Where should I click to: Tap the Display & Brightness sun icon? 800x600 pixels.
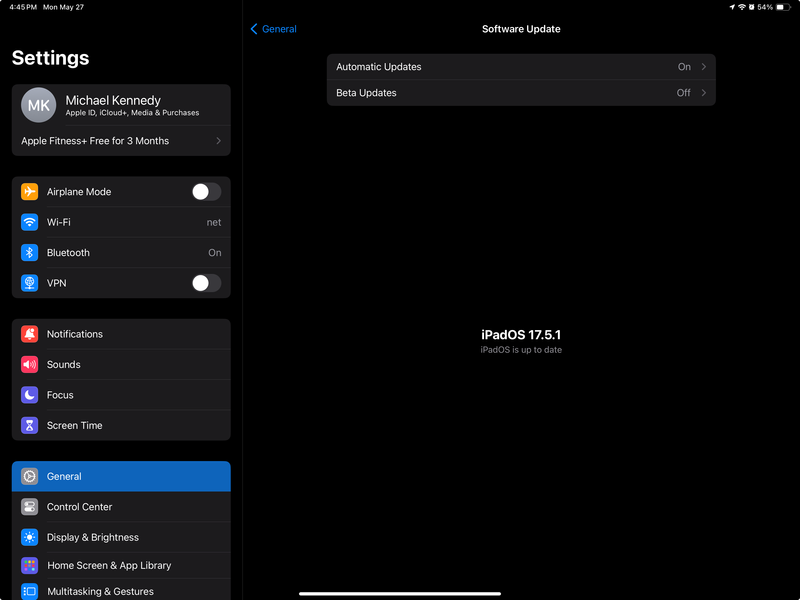pos(30,537)
